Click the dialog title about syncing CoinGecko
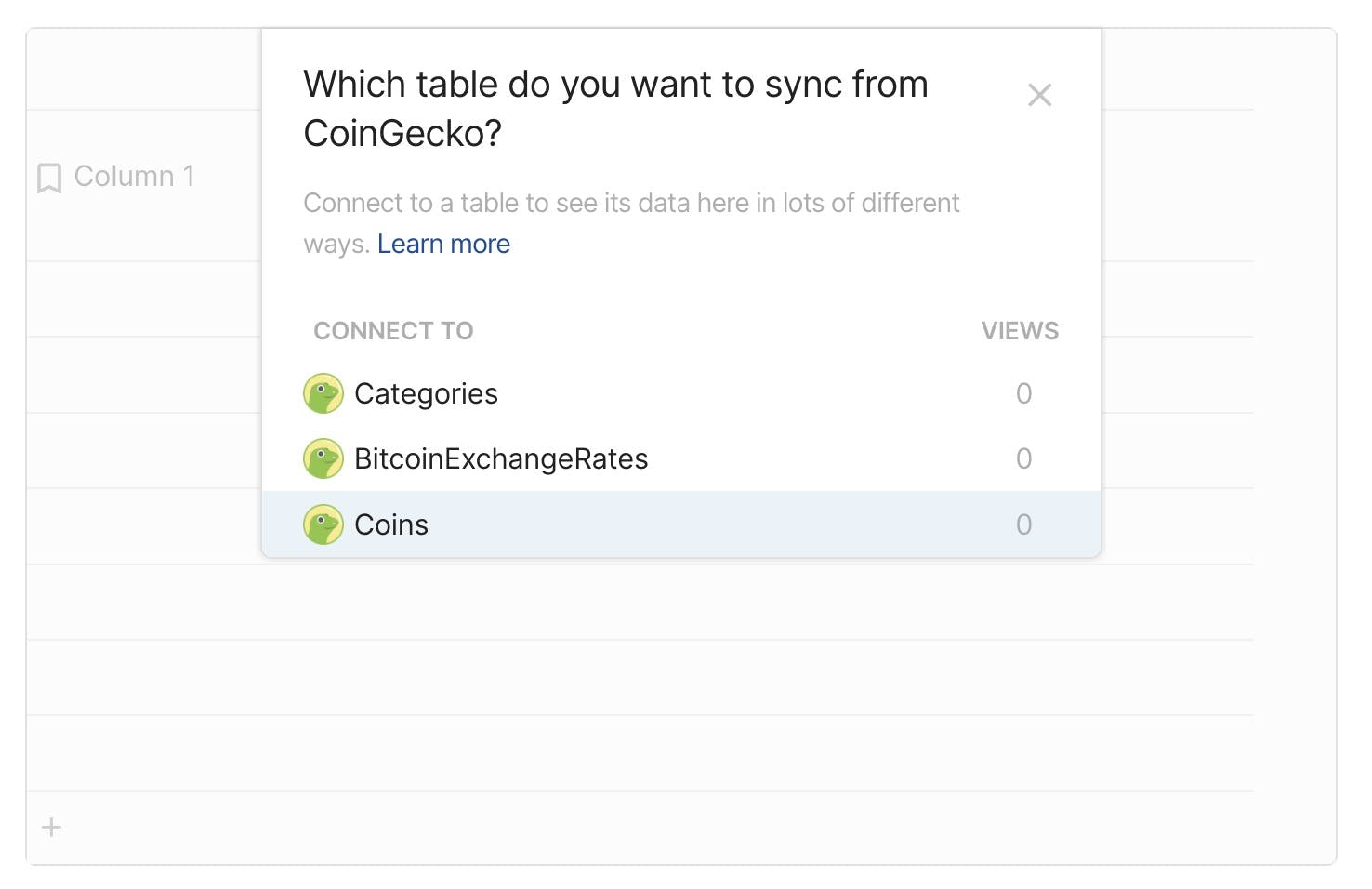The height and width of the screenshot is (889, 1372). tap(615, 109)
